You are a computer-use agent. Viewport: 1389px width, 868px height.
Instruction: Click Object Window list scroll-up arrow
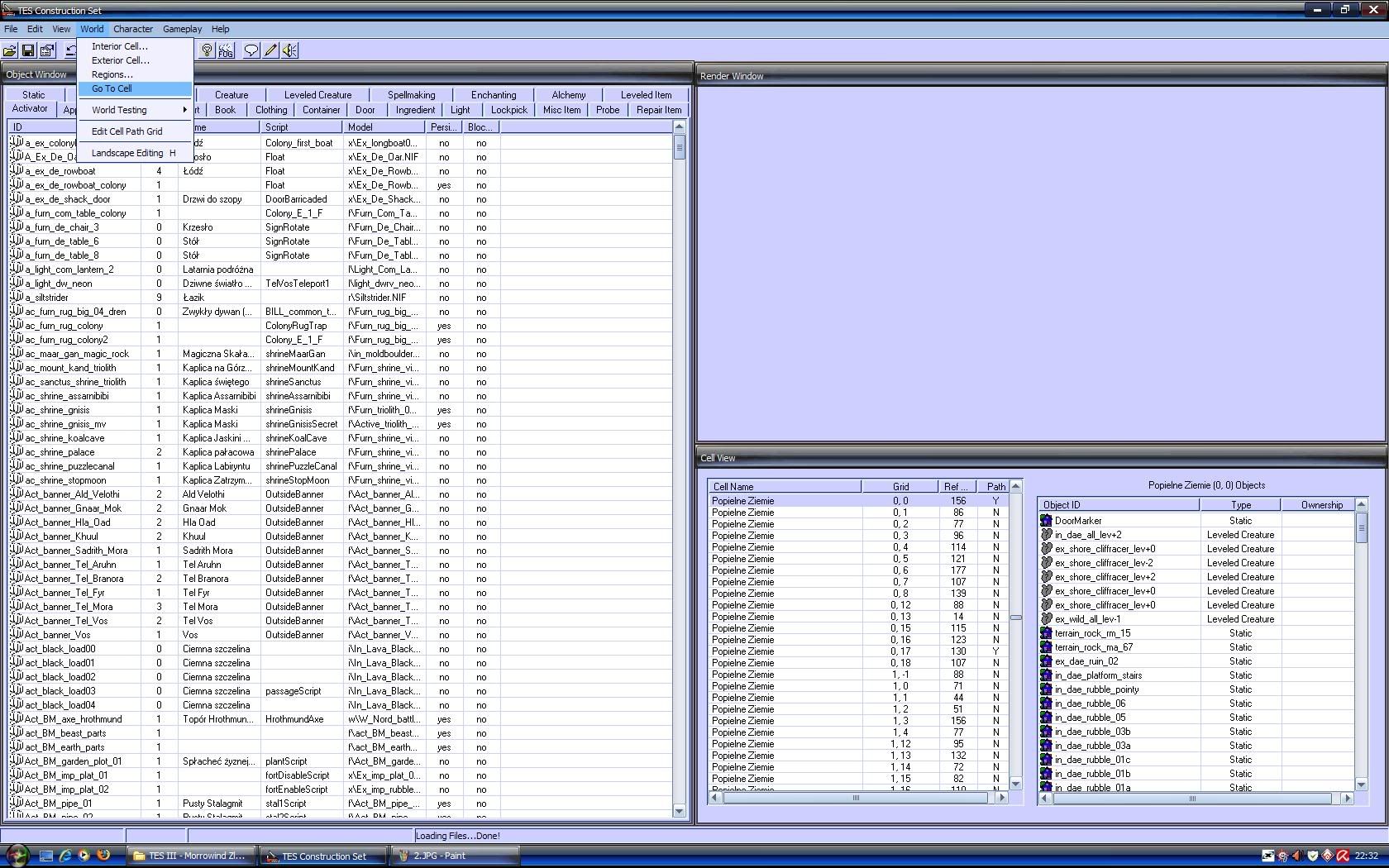click(680, 127)
